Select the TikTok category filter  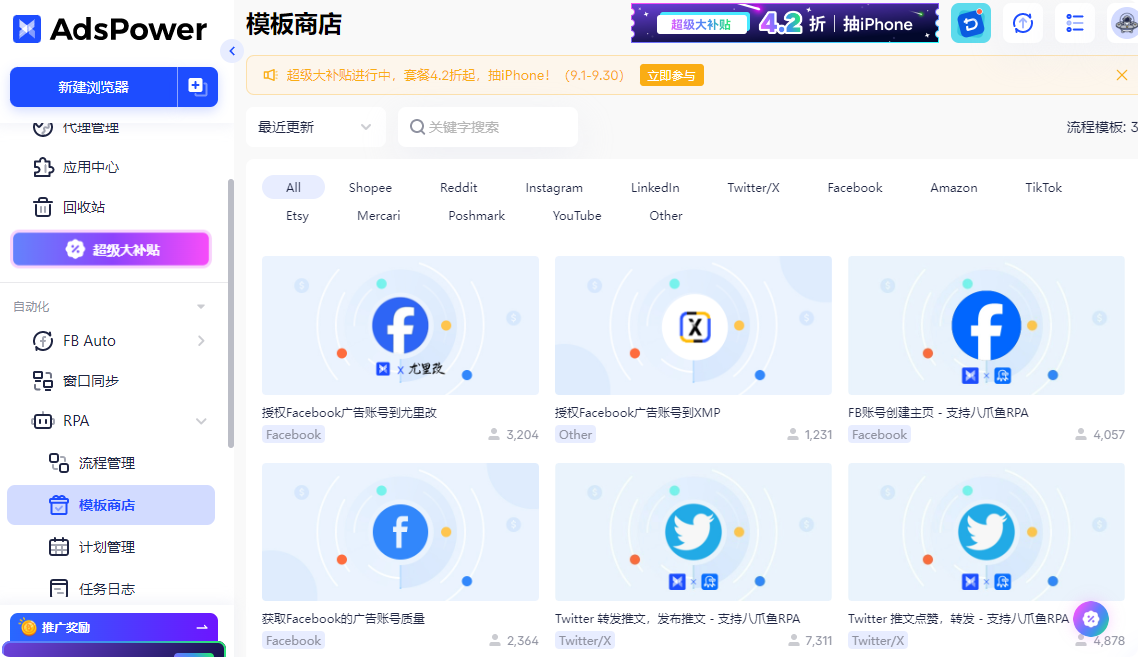click(x=1043, y=187)
